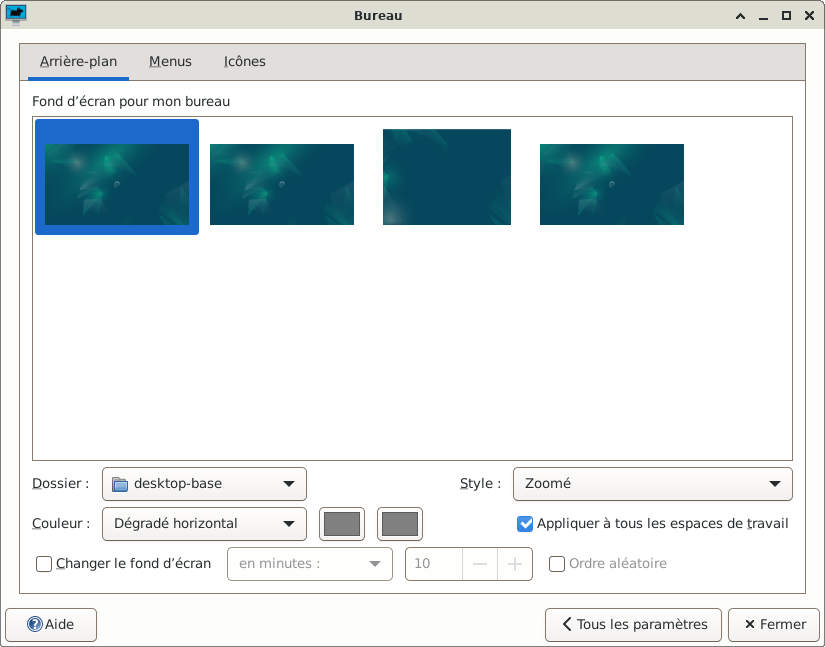Open the second color swatch picker

[x=400, y=524]
